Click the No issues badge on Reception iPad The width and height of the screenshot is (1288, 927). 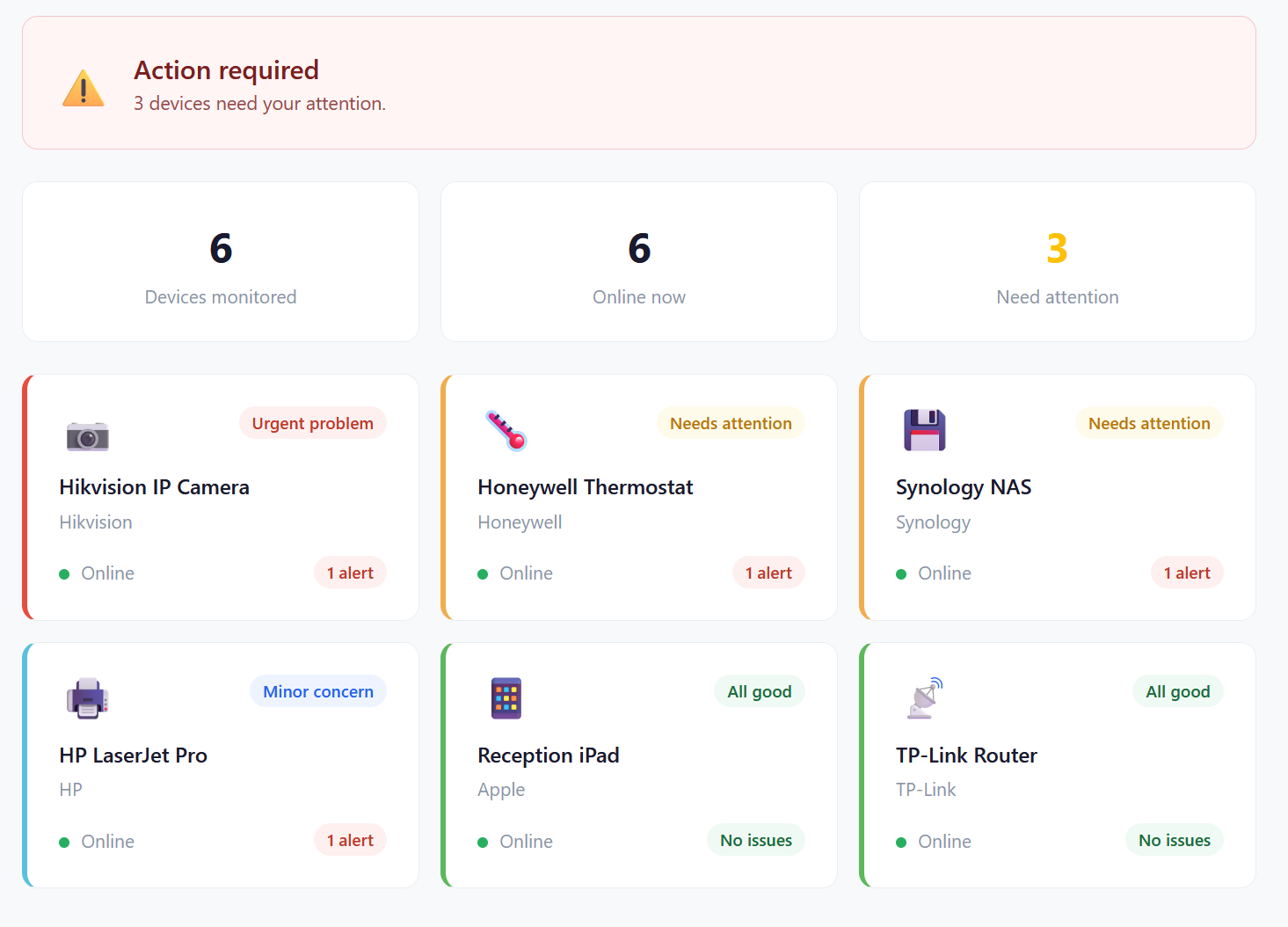coord(755,840)
